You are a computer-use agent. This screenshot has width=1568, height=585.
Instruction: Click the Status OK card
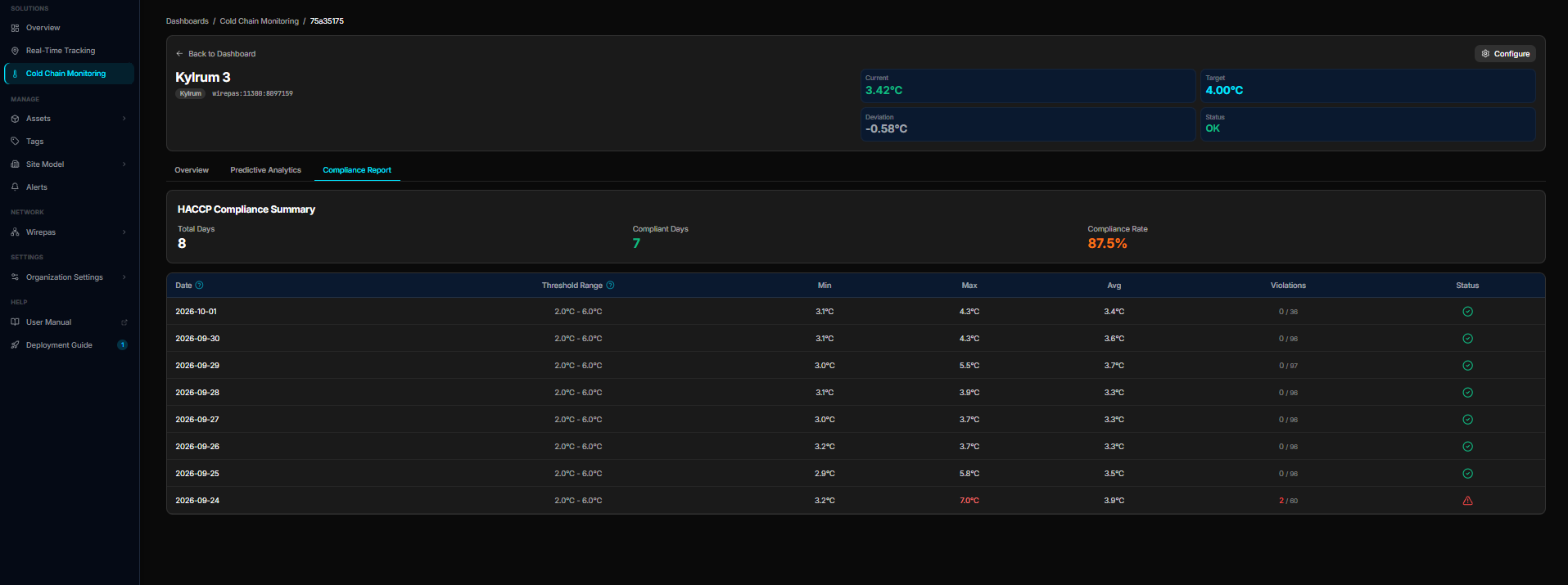1367,124
